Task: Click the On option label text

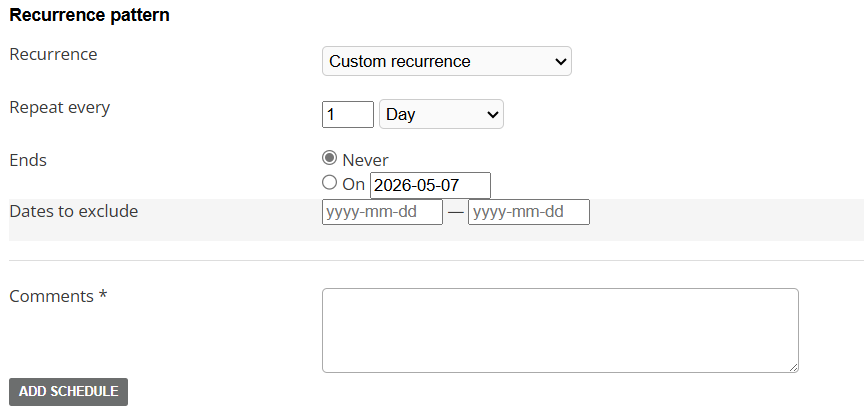Action: (x=354, y=184)
